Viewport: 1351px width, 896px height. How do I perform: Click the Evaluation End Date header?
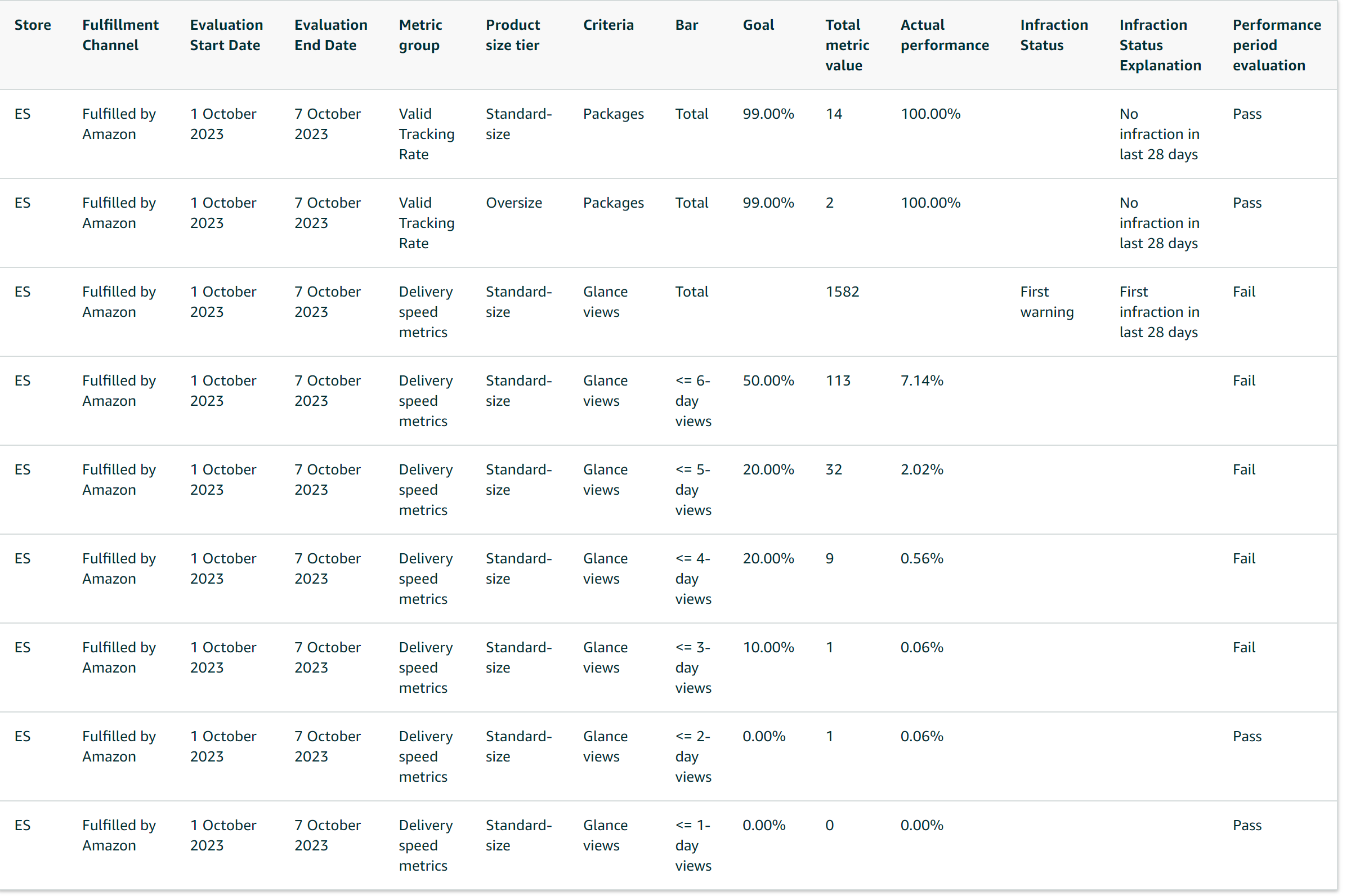330,35
